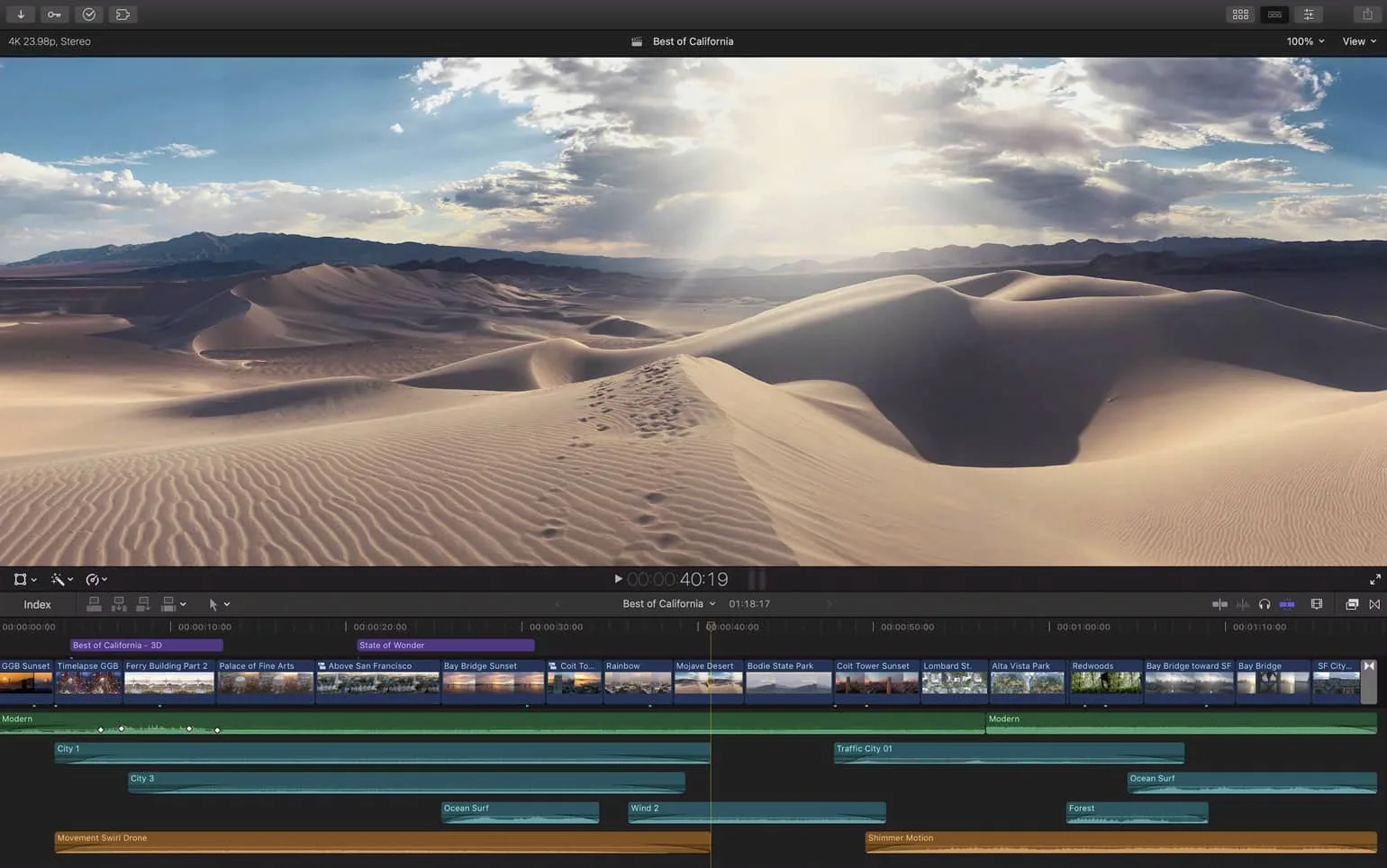Click the playhead position on the timeline ruler
This screenshot has width=1387, height=868.
click(712, 627)
